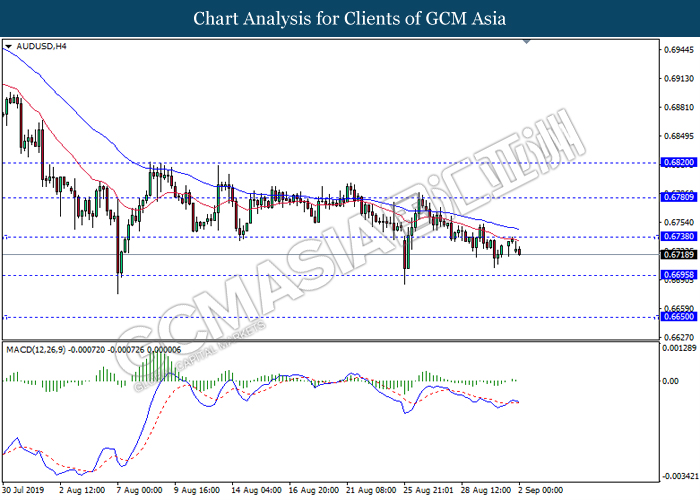Viewport: 700px width, 500px height.
Task: Click the 28 Aug 12:00 time label
Action: (x=486, y=490)
